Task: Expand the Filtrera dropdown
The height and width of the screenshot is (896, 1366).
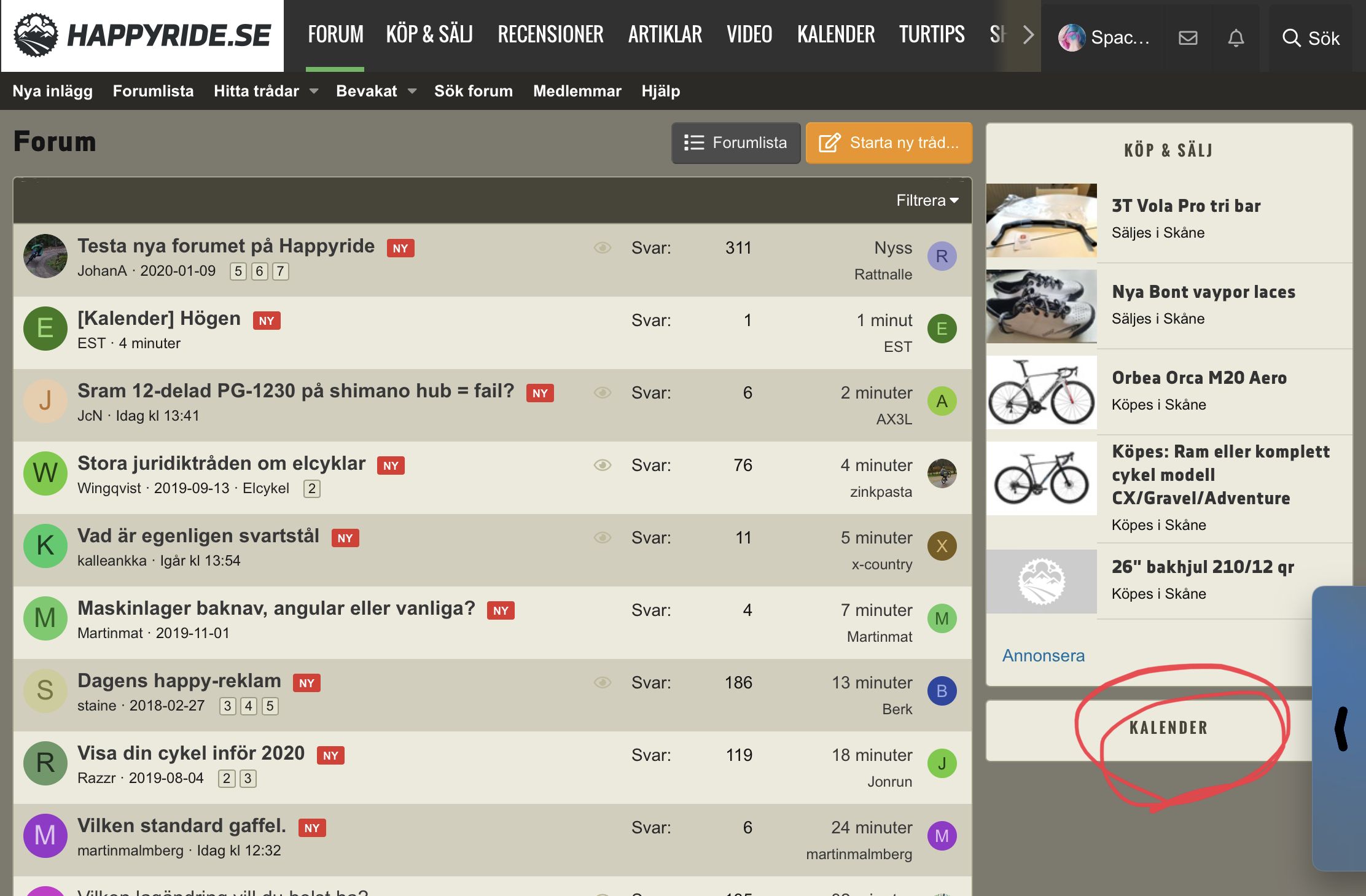Action: pyautogui.click(x=927, y=200)
